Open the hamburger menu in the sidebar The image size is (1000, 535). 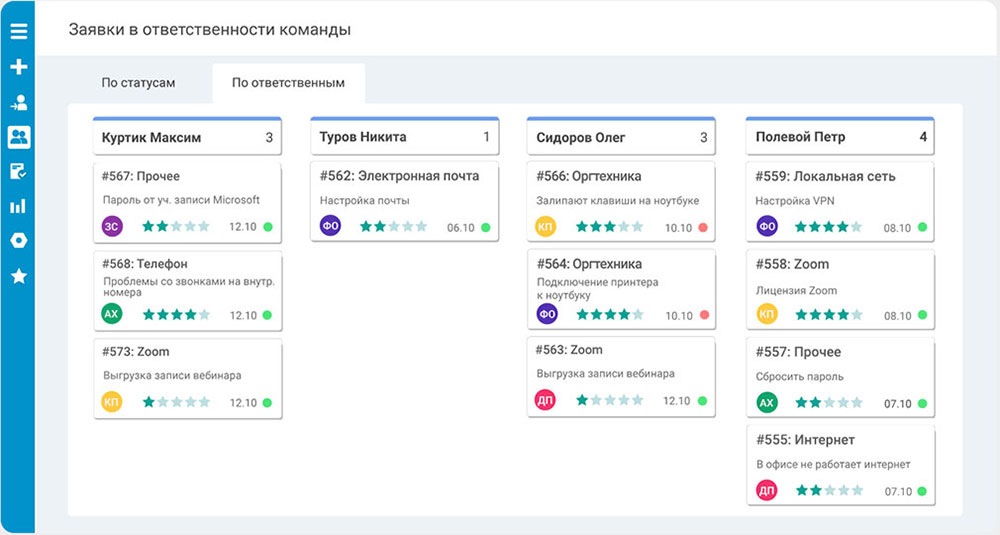pos(18,31)
